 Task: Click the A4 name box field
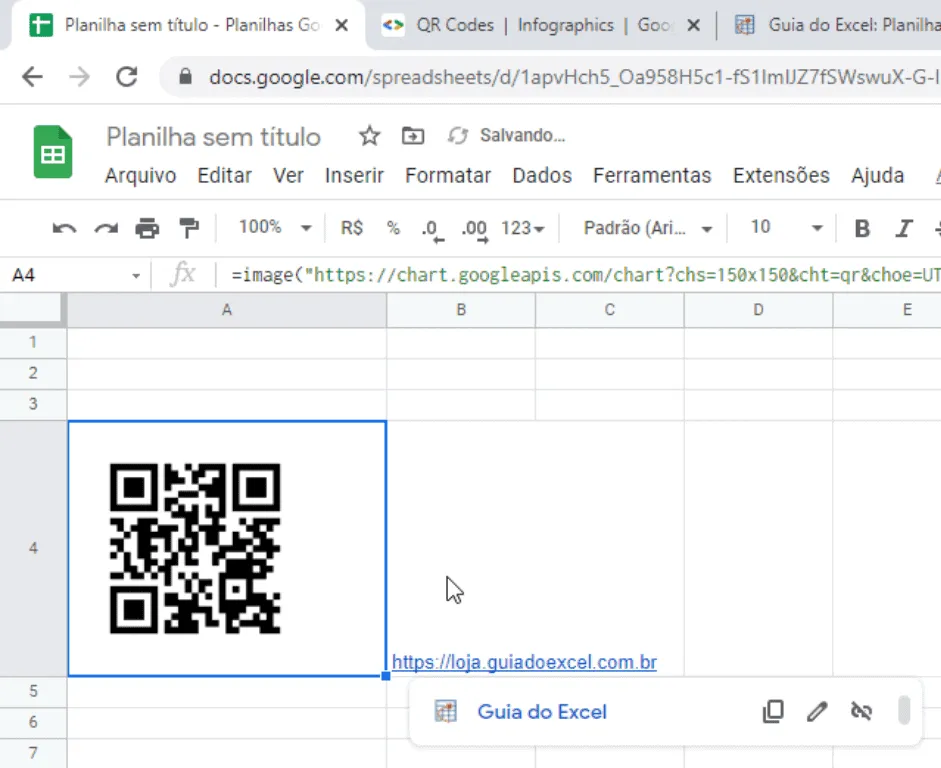(x=75, y=275)
